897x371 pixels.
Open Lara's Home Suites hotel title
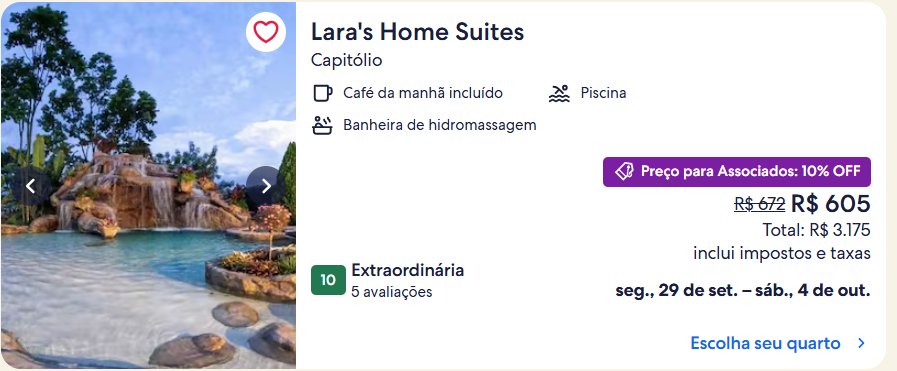coord(418,32)
